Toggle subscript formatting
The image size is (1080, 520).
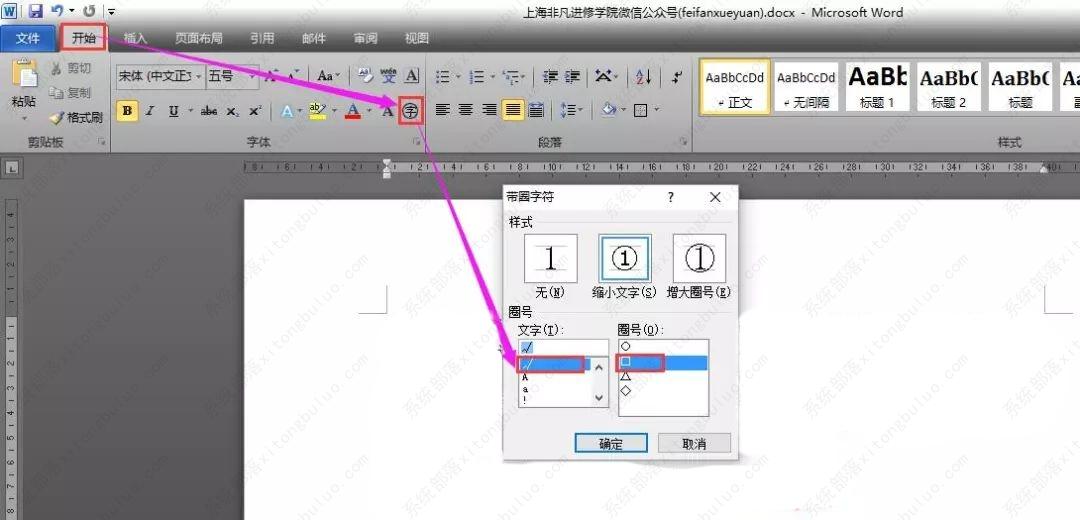(x=232, y=111)
